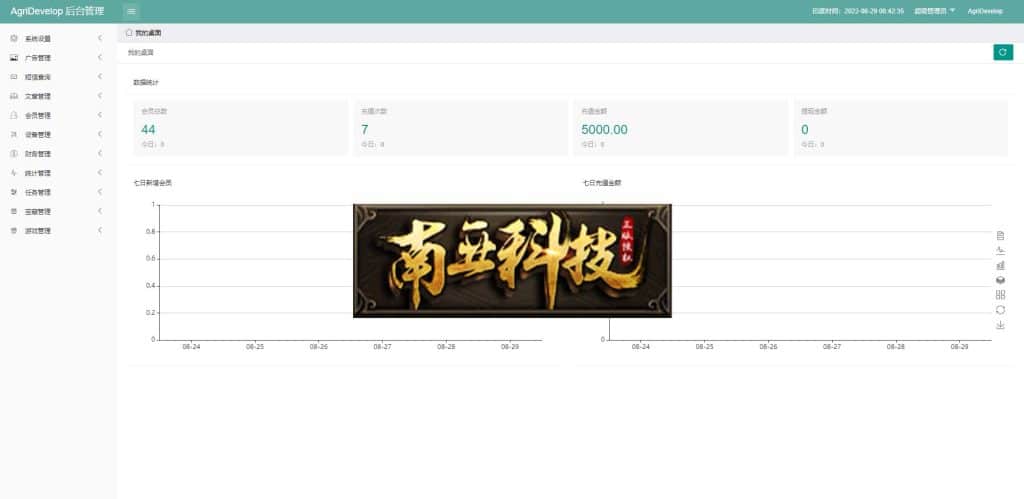Click the icon beside 任务管理
Screen dimensions: 1024x499
point(14,192)
